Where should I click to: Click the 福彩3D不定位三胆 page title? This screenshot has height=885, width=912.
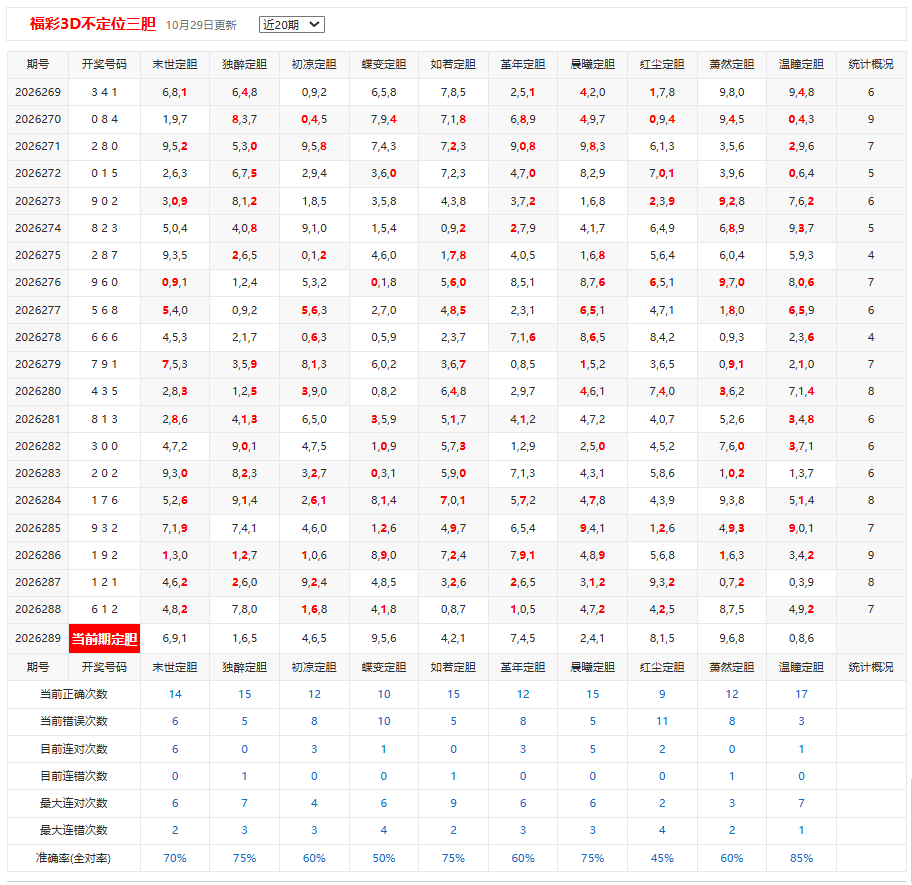coord(92,24)
